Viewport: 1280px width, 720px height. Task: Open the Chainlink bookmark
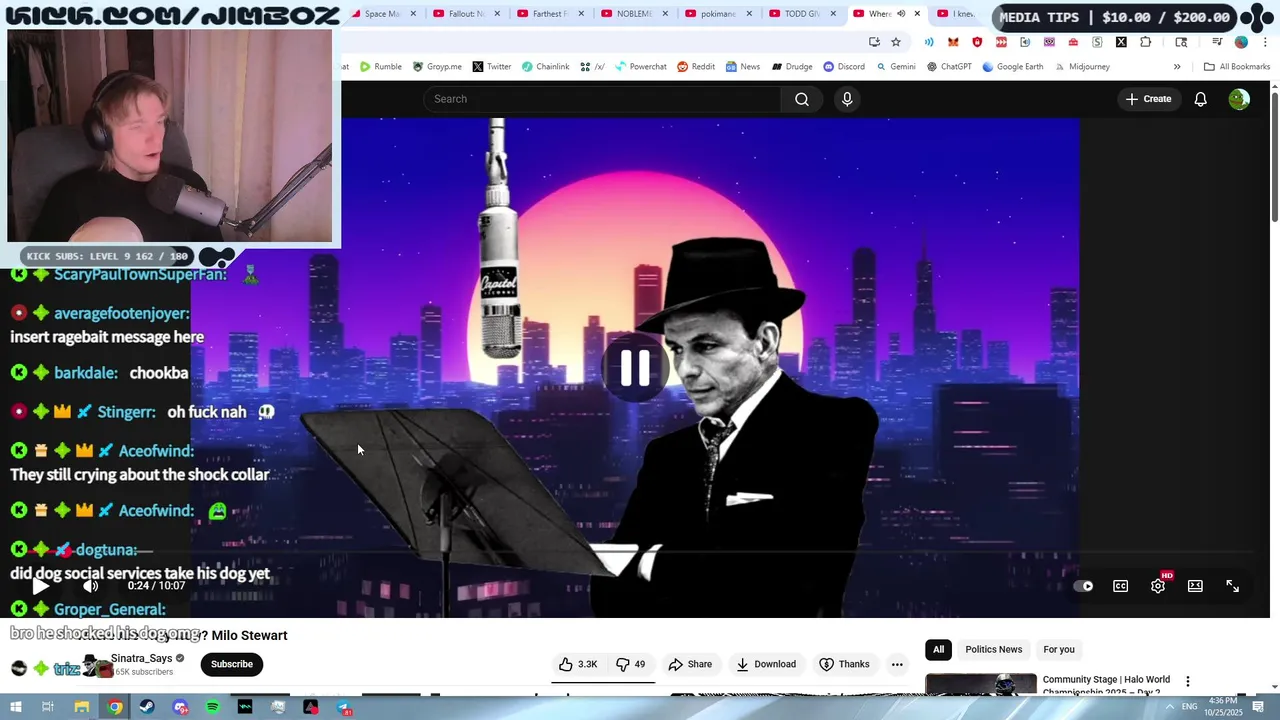pos(546,67)
